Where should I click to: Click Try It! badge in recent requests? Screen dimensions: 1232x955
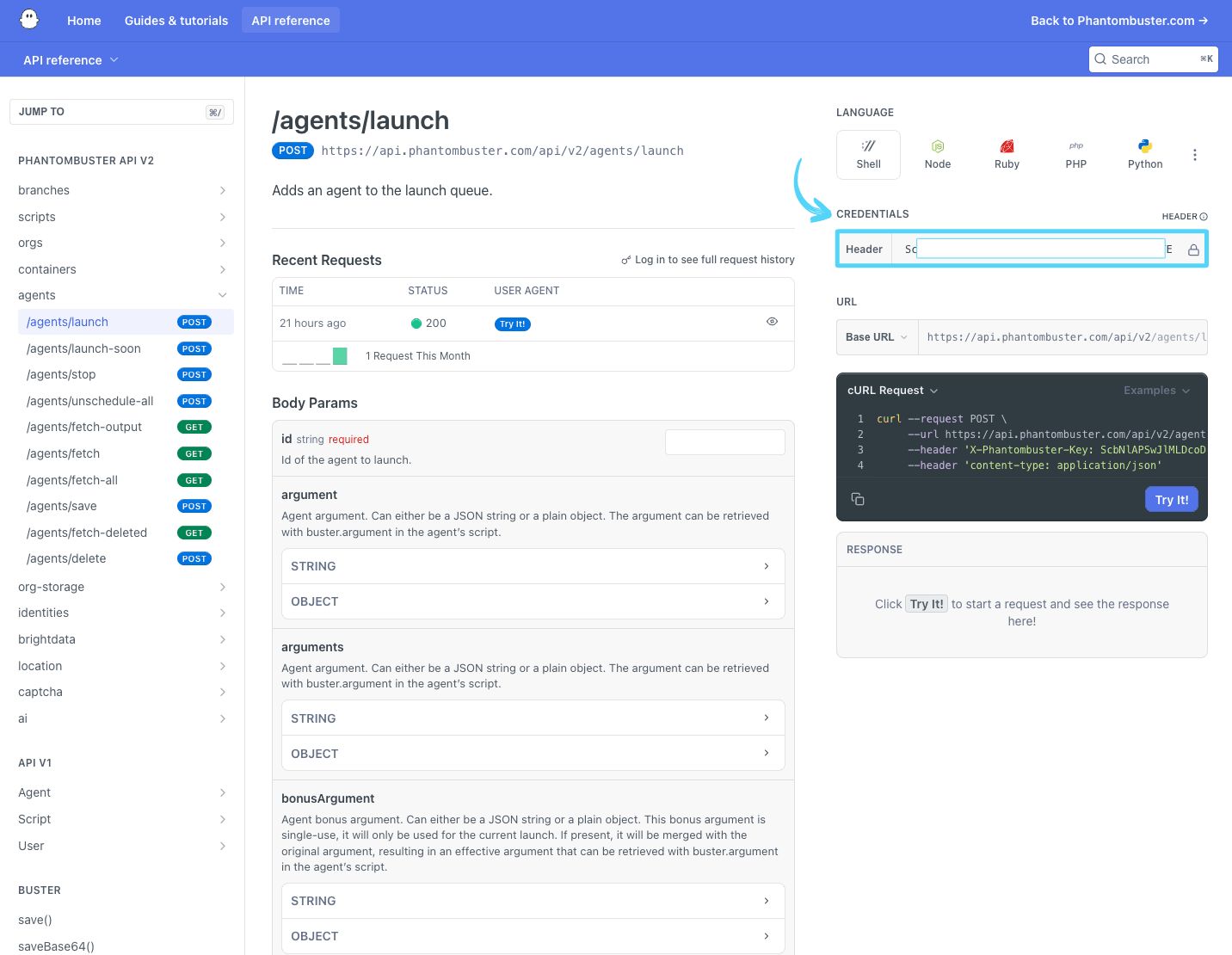point(513,324)
